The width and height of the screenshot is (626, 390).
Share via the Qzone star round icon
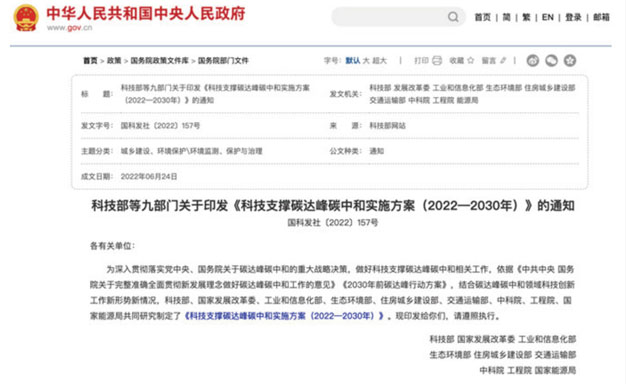point(570,61)
